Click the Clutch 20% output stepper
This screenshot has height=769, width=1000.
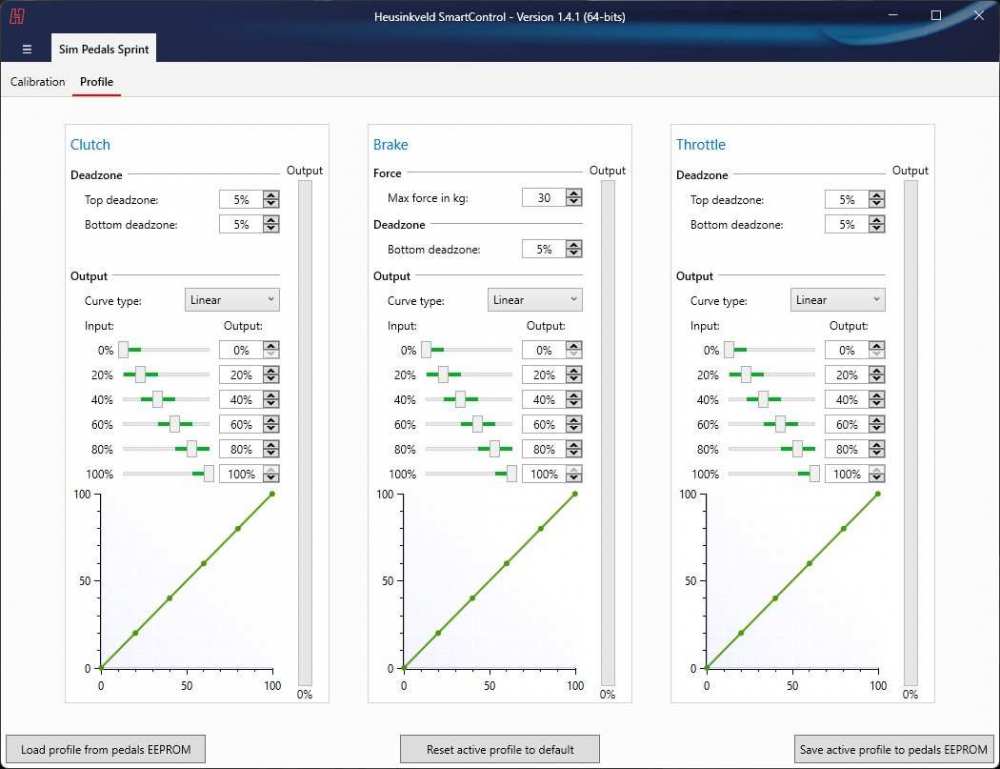[x=271, y=374]
